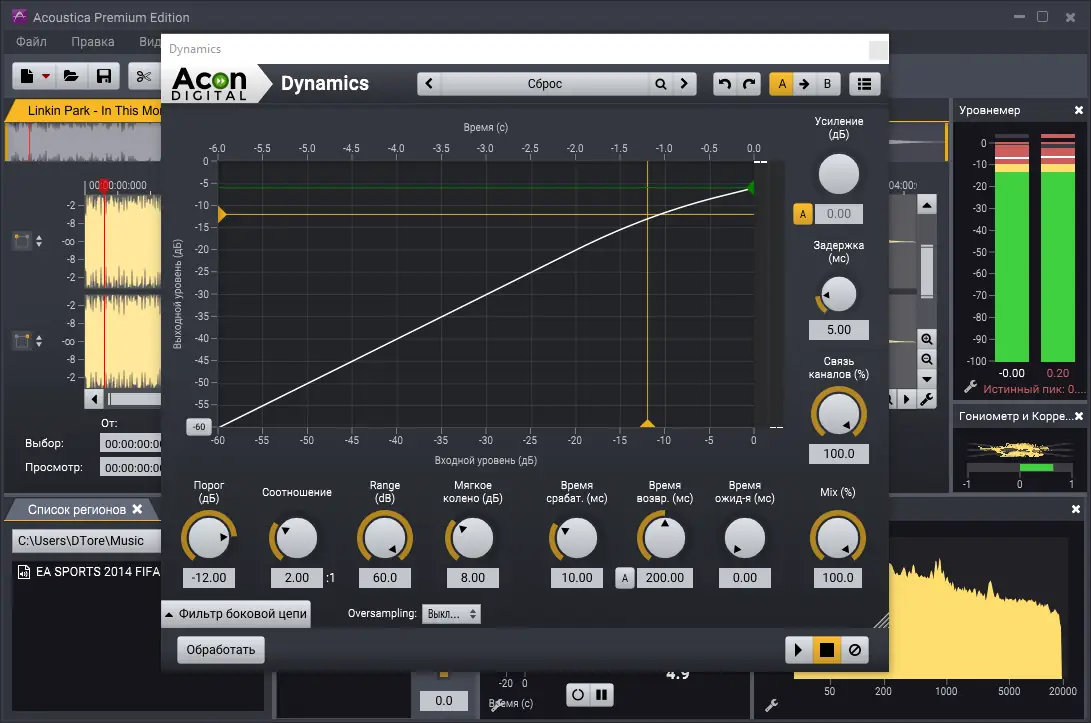
Task: Open the Сброс preset dropdown
Action: coord(544,84)
